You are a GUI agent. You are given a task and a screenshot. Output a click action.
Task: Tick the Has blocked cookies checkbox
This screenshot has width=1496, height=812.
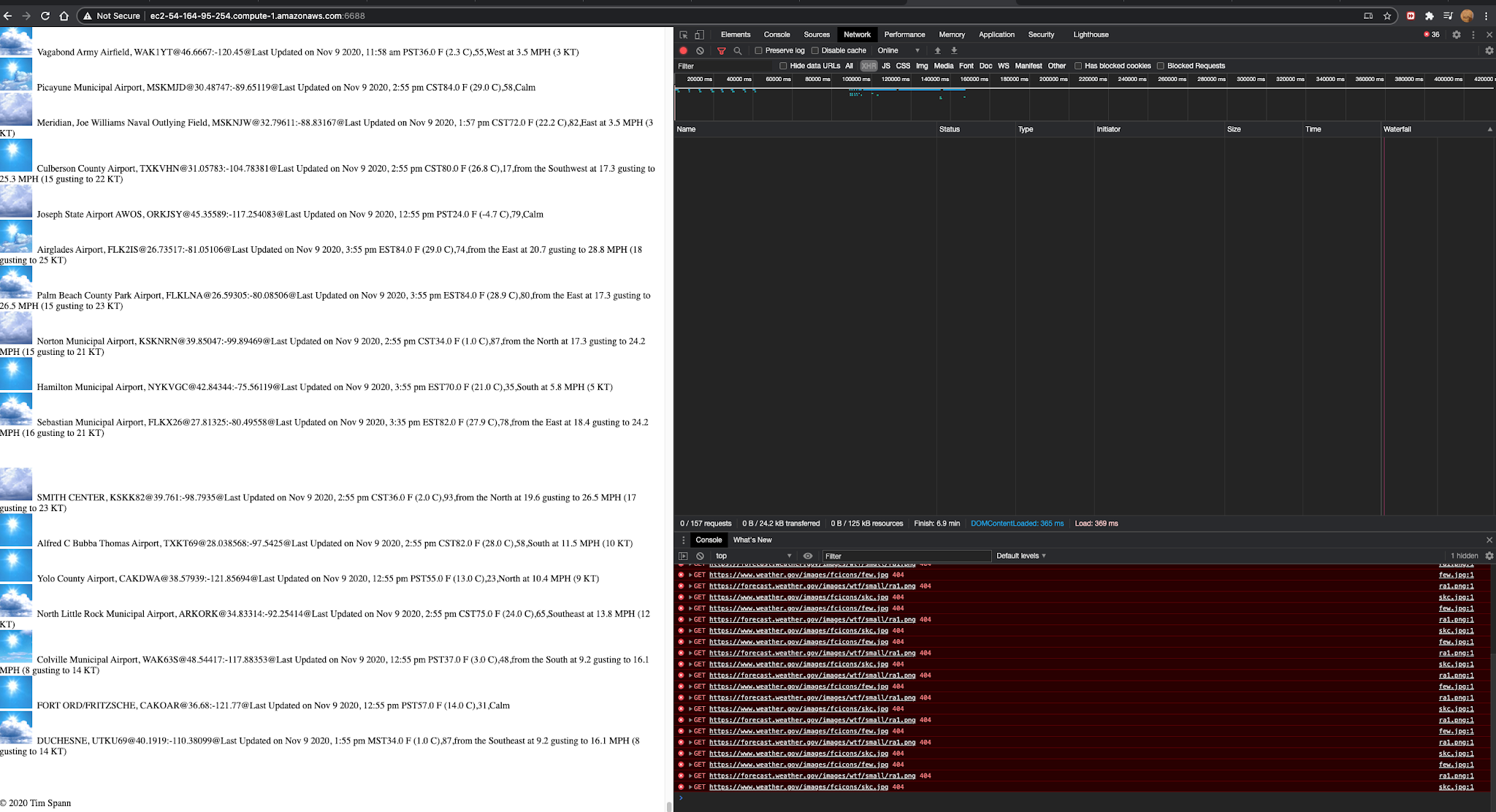click(x=1077, y=66)
